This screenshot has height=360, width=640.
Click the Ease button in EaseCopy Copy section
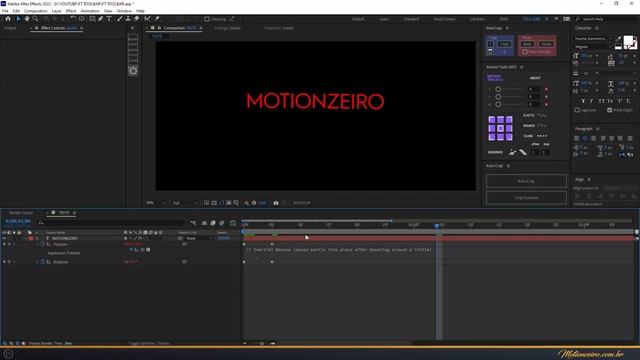[504, 44]
